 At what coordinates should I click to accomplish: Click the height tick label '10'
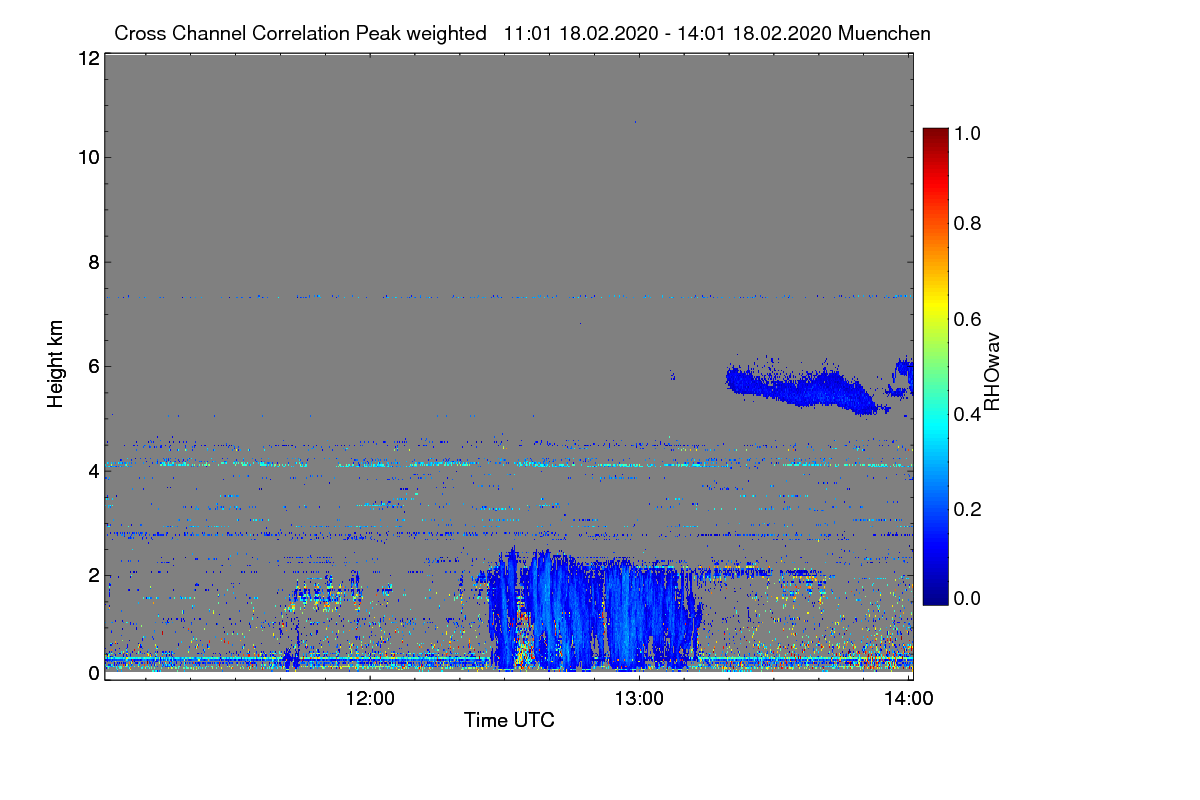click(x=87, y=157)
